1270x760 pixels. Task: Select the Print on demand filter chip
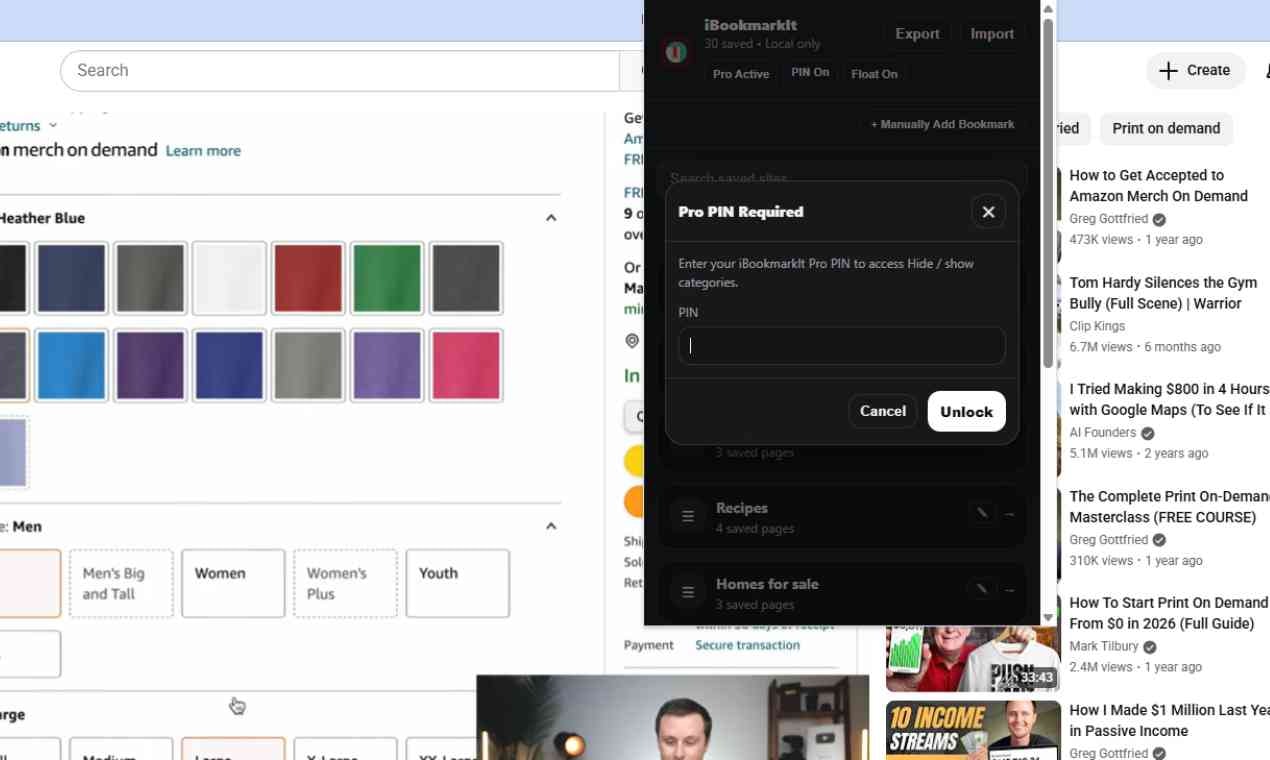[1166, 128]
